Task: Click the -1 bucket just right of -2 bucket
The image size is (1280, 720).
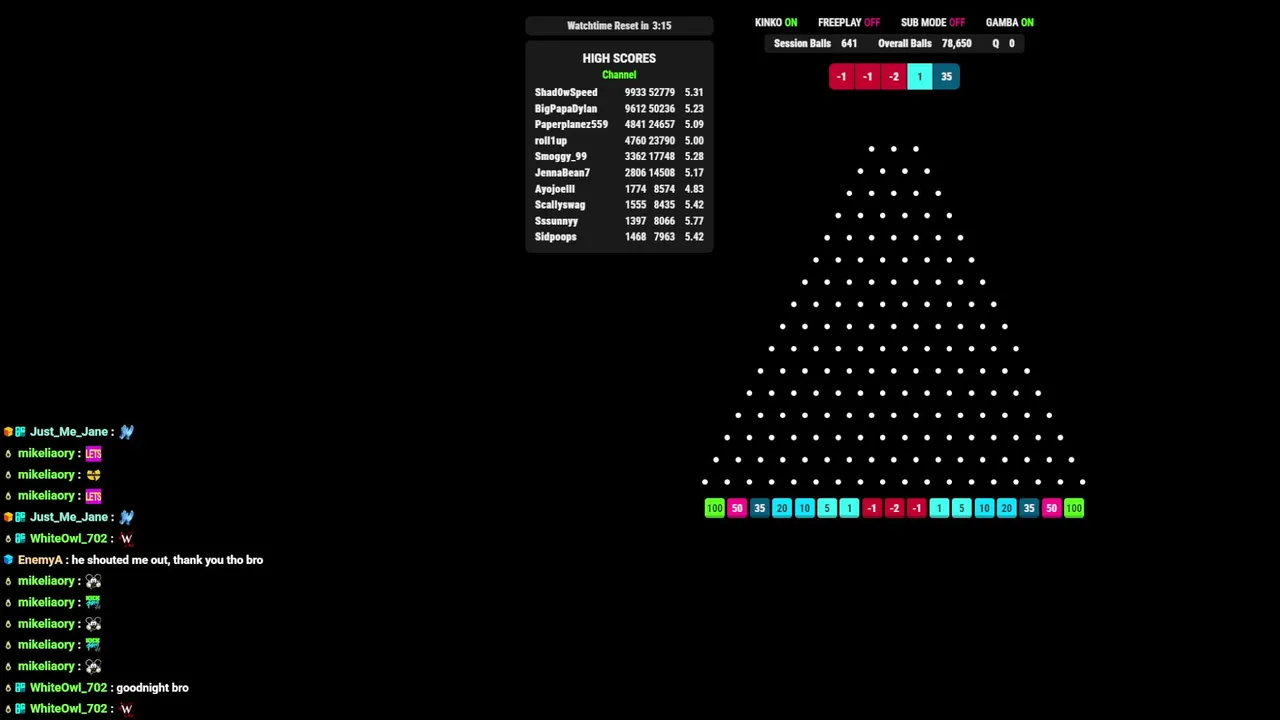Action: coord(916,508)
